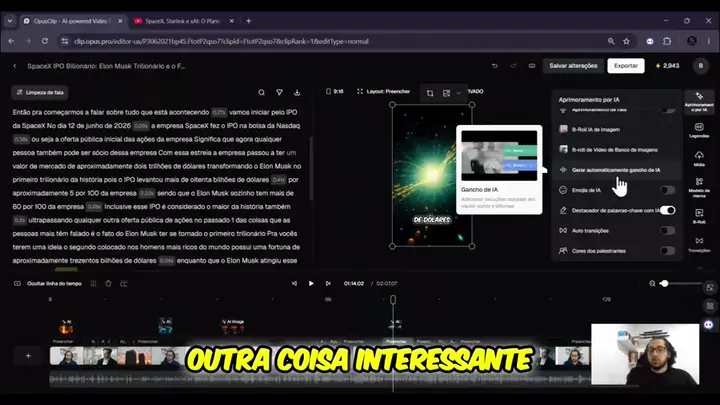The image size is (720, 405).
Task: Click the layout template icon above preview
Action: pos(446,93)
